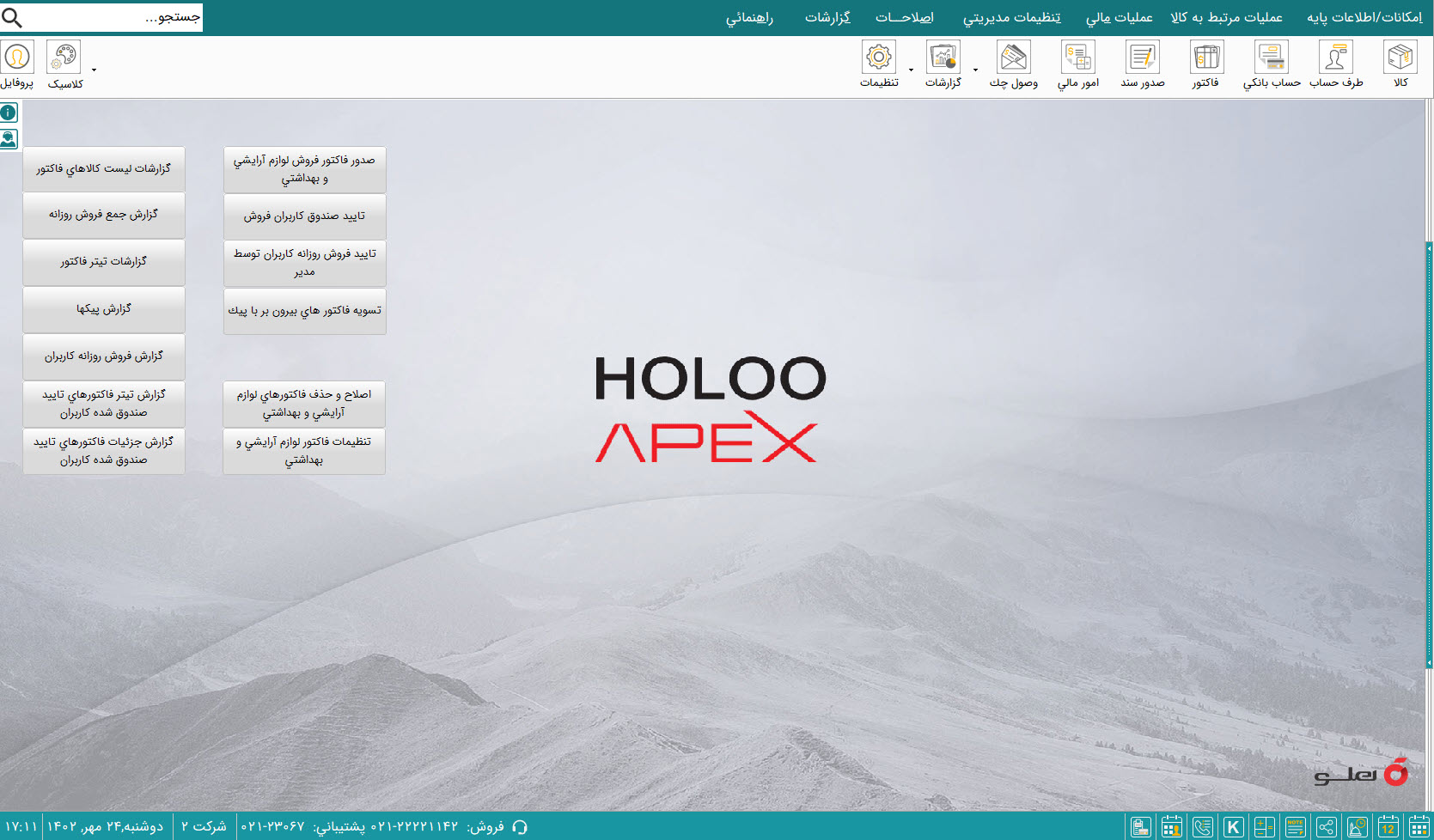Open the راهنمائي help menu
Screen dimensions: 1434x840
point(749,17)
